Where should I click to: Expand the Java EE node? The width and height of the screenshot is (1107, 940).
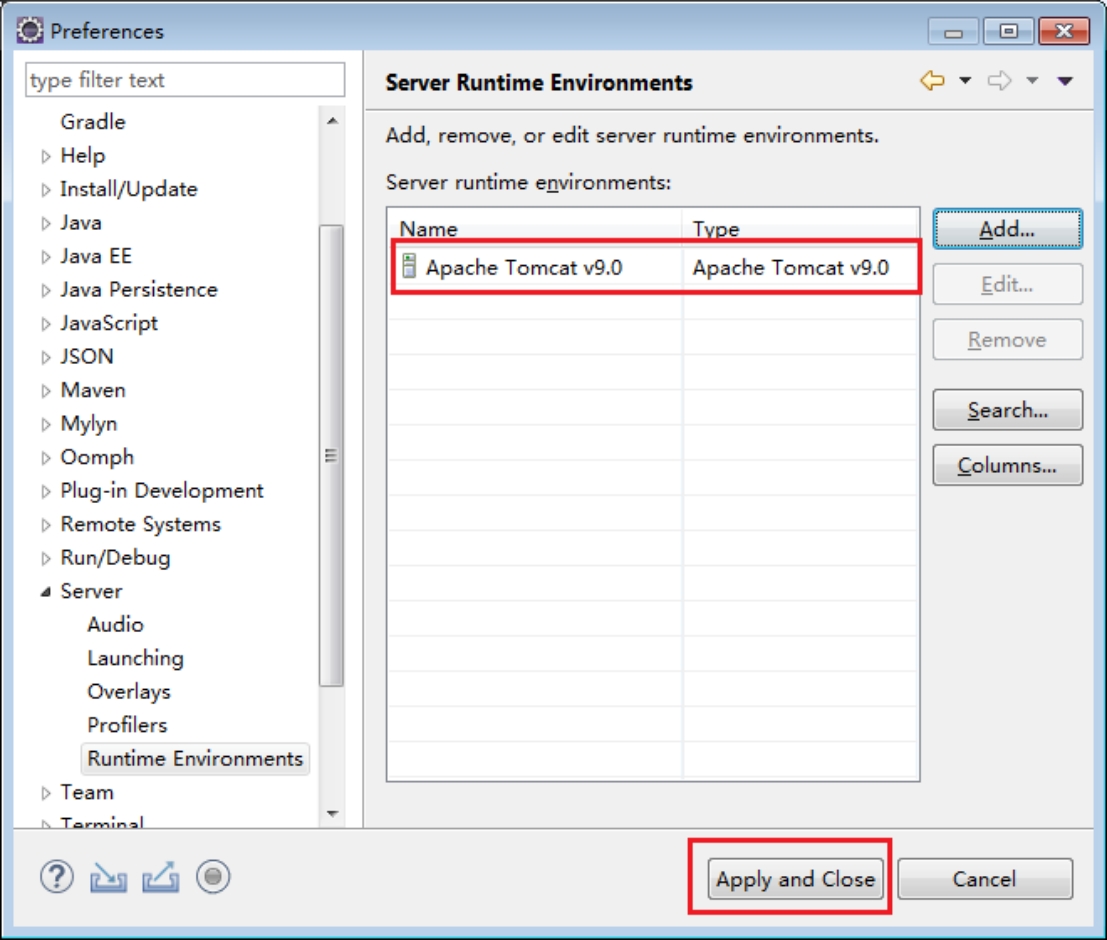(46, 257)
